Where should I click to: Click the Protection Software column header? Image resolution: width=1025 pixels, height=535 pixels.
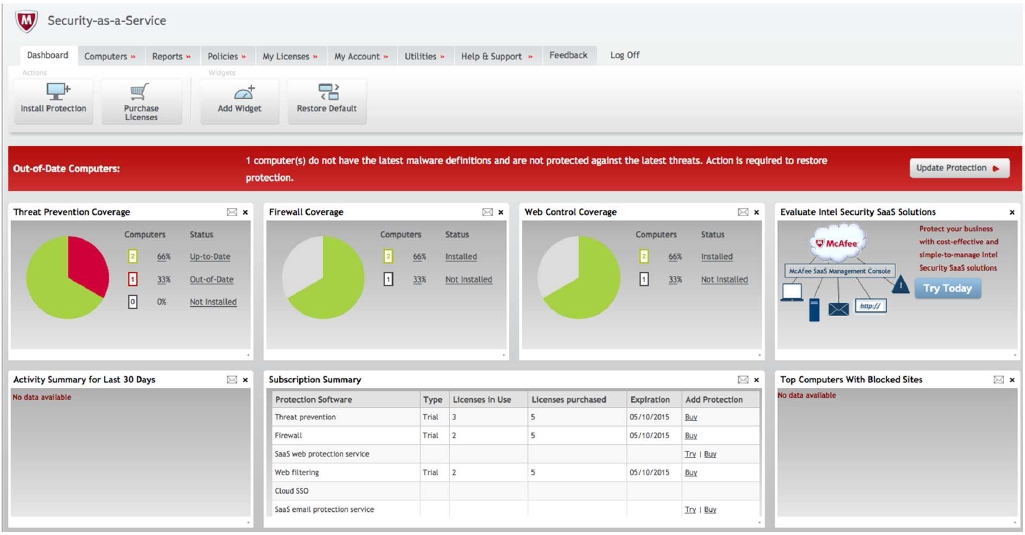pyautogui.click(x=346, y=400)
